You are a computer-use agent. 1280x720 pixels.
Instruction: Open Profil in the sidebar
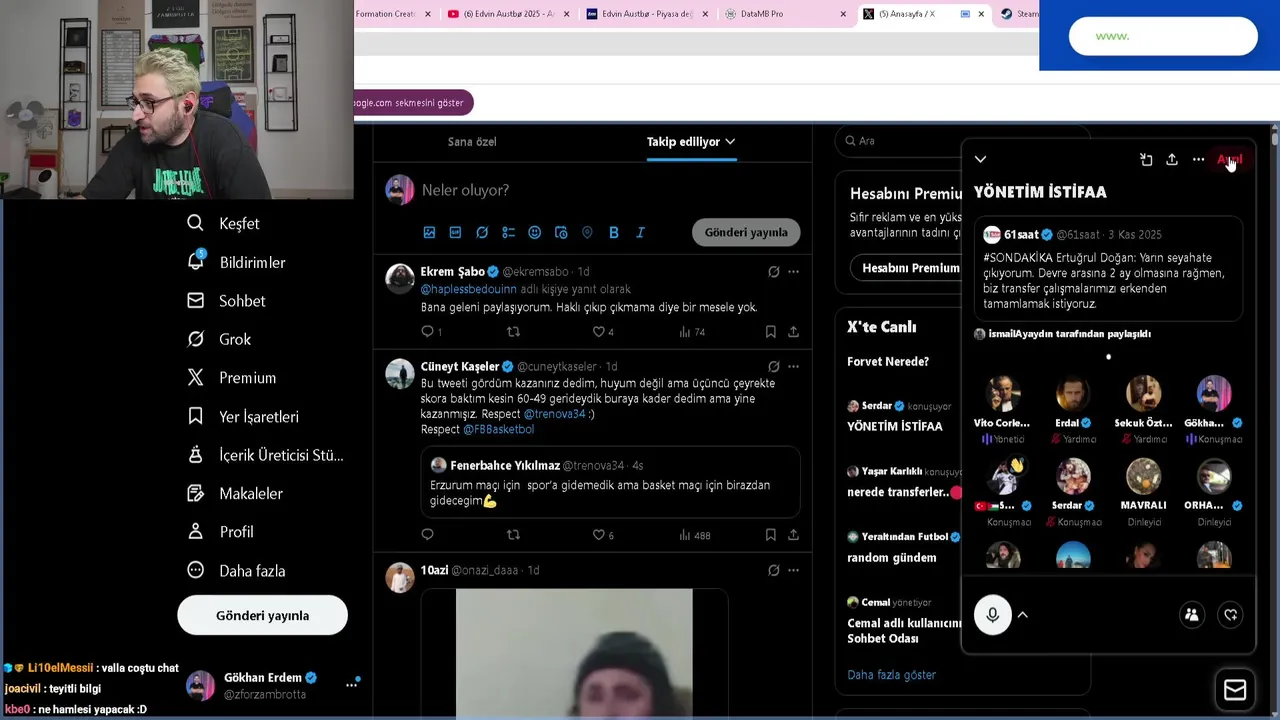pyautogui.click(x=220, y=532)
